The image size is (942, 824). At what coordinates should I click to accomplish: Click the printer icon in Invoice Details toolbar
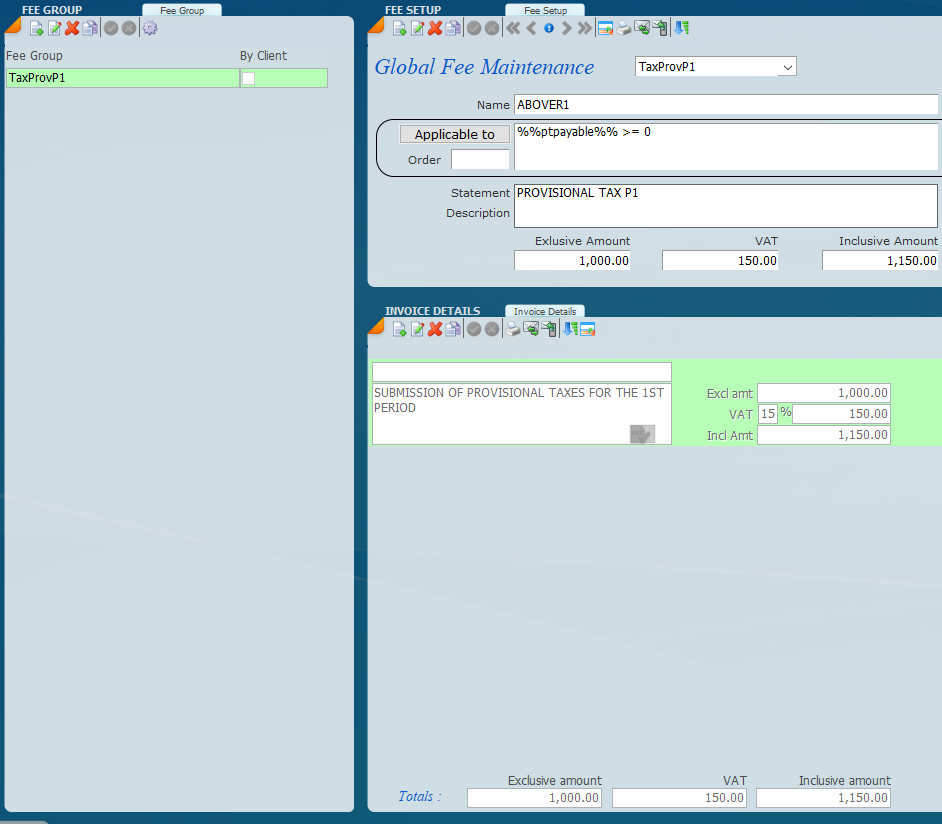click(513, 329)
